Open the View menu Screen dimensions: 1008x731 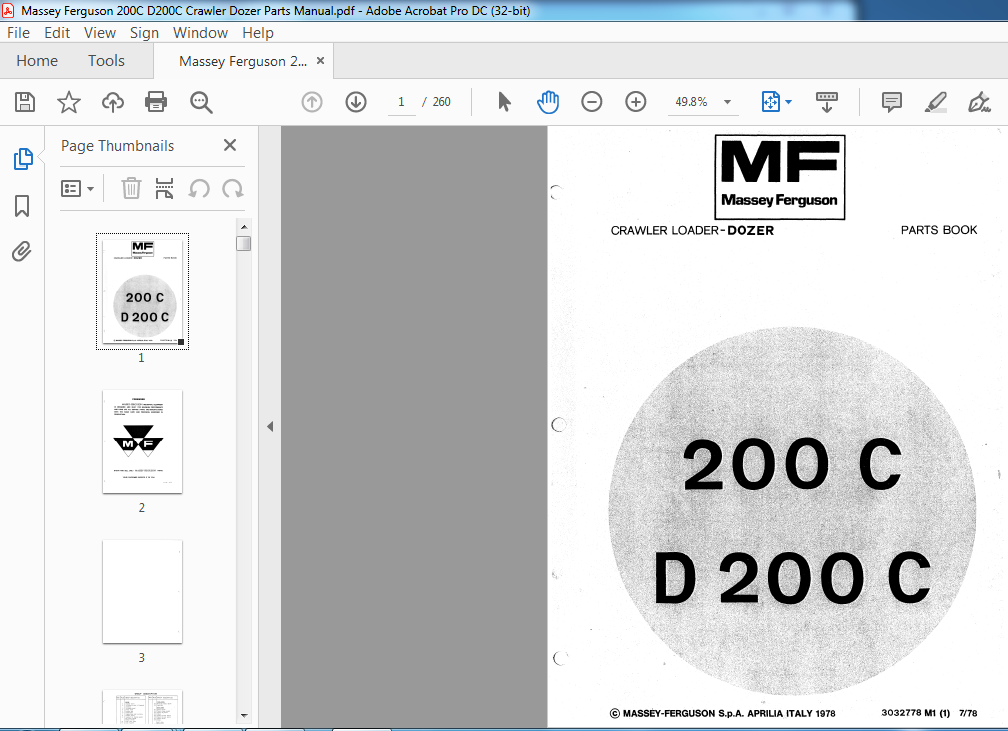point(100,33)
